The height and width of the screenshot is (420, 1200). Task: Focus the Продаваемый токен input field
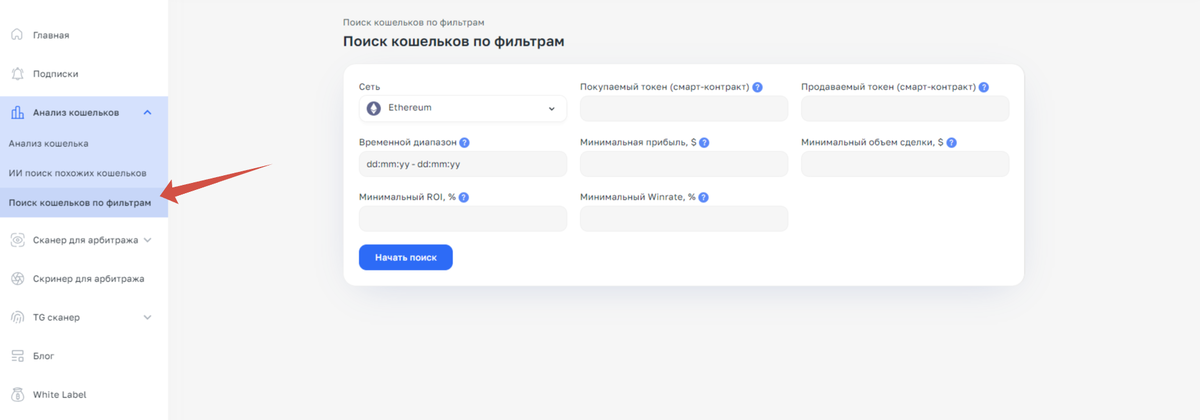point(905,108)
